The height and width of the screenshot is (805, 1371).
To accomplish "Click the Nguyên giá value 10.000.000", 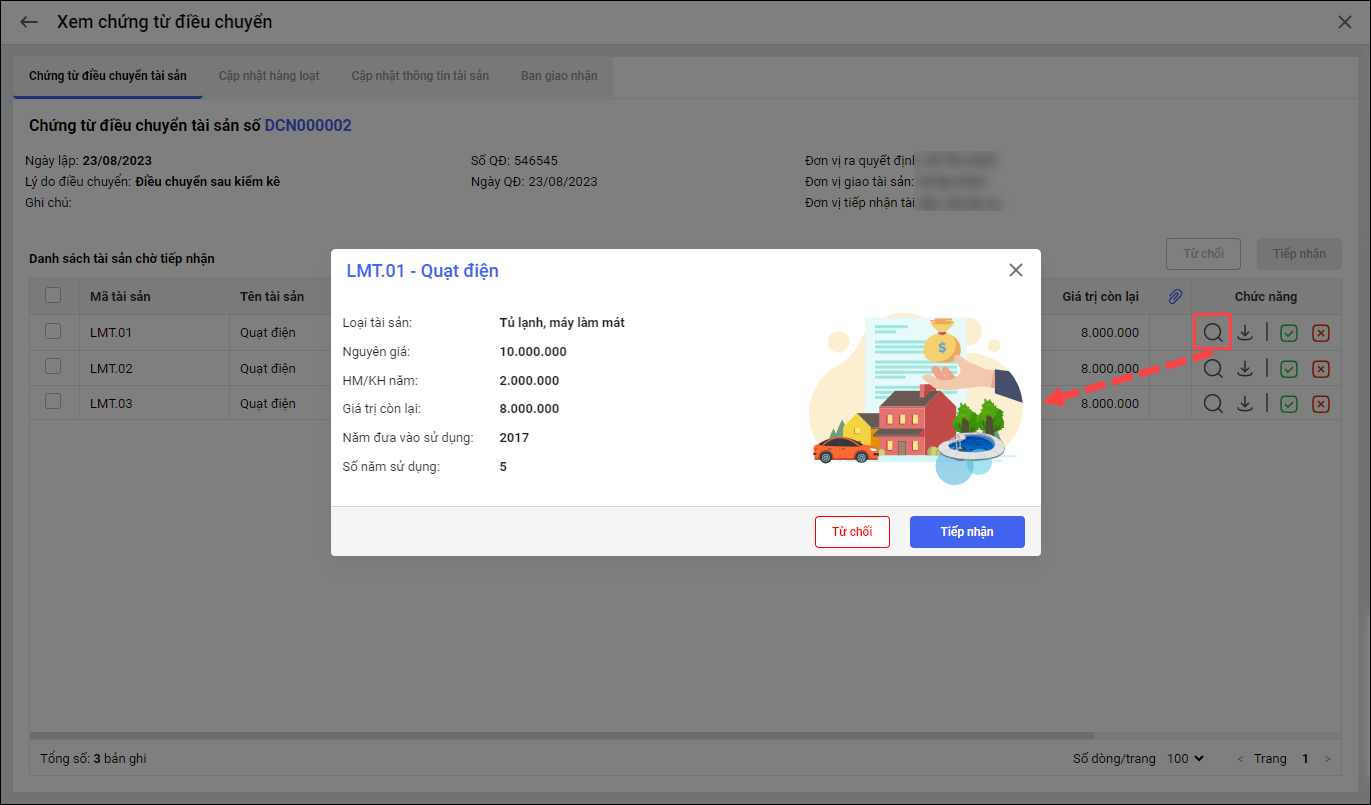I will coord(533,352).
